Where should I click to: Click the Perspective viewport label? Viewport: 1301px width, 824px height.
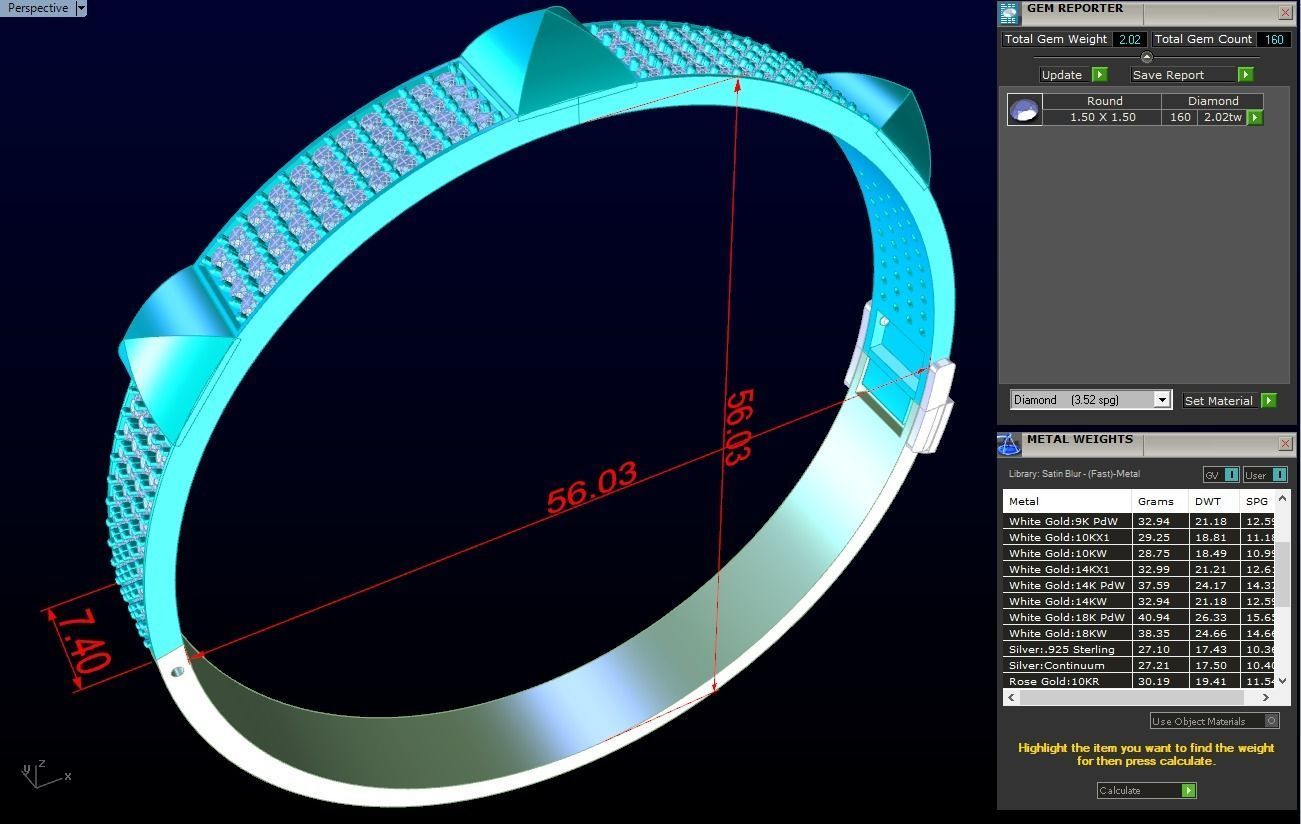tap(38, 8)
